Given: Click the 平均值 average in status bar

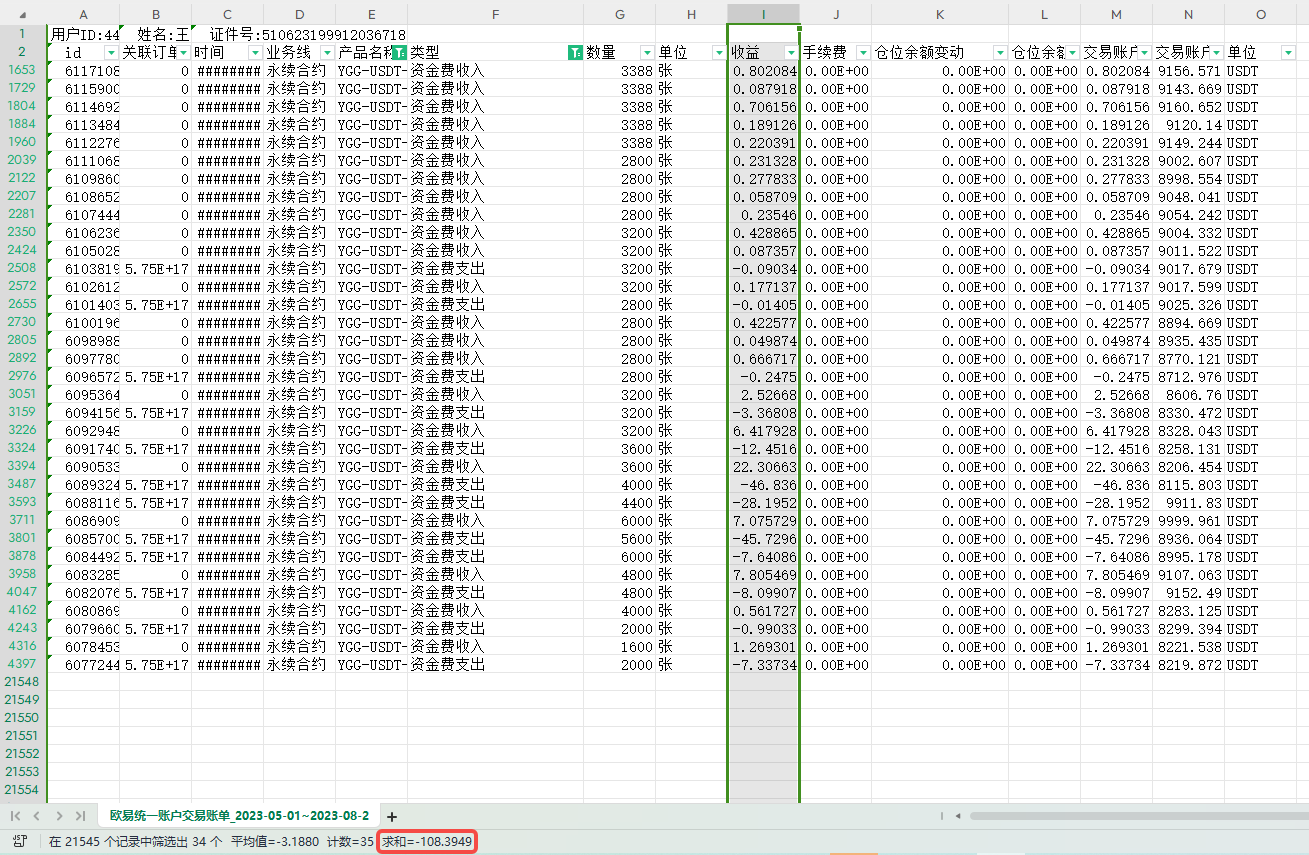Looking at the screenshot, I should click(275, 842).
